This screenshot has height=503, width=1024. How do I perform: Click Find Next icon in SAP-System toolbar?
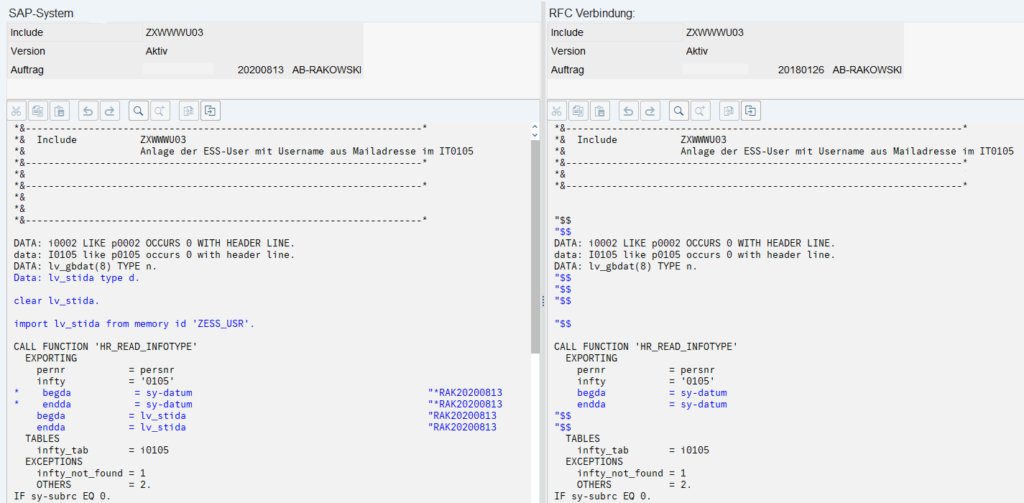[x=159, y=110]
